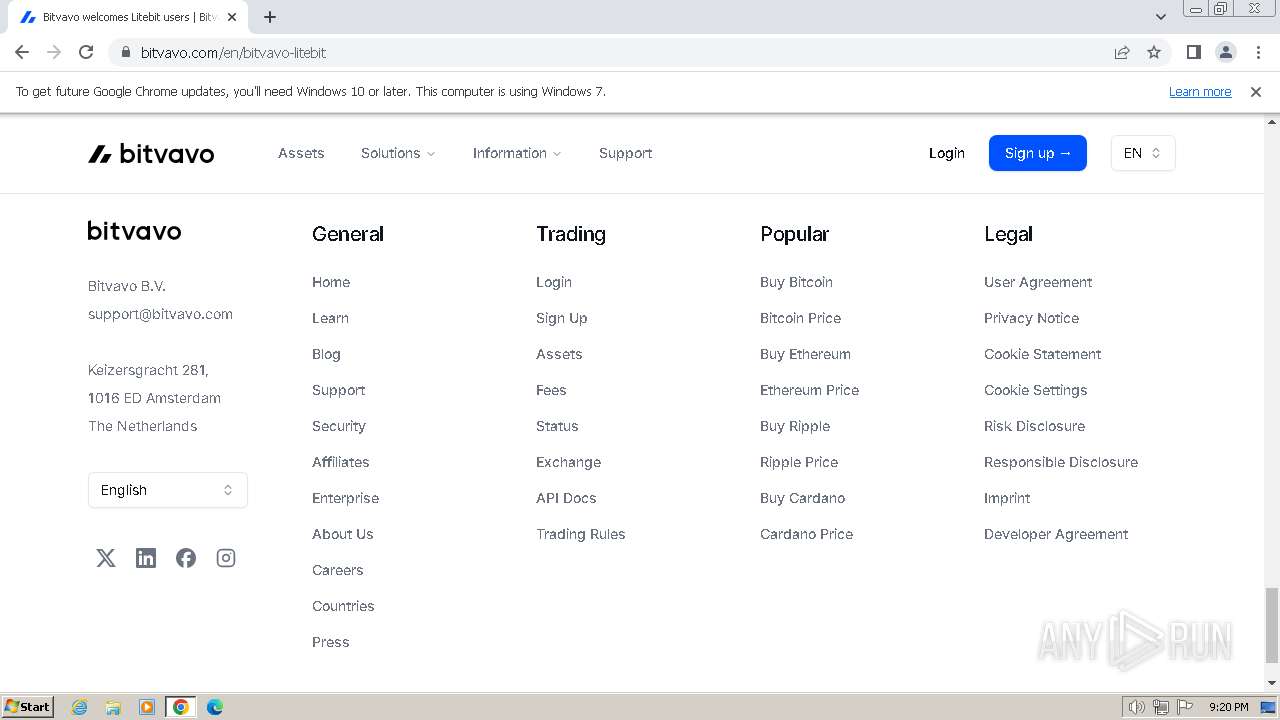Viewport: 1280px width, 720px height.
Task: Bookmark this page with the star icon
Action: click(1154, 52)
